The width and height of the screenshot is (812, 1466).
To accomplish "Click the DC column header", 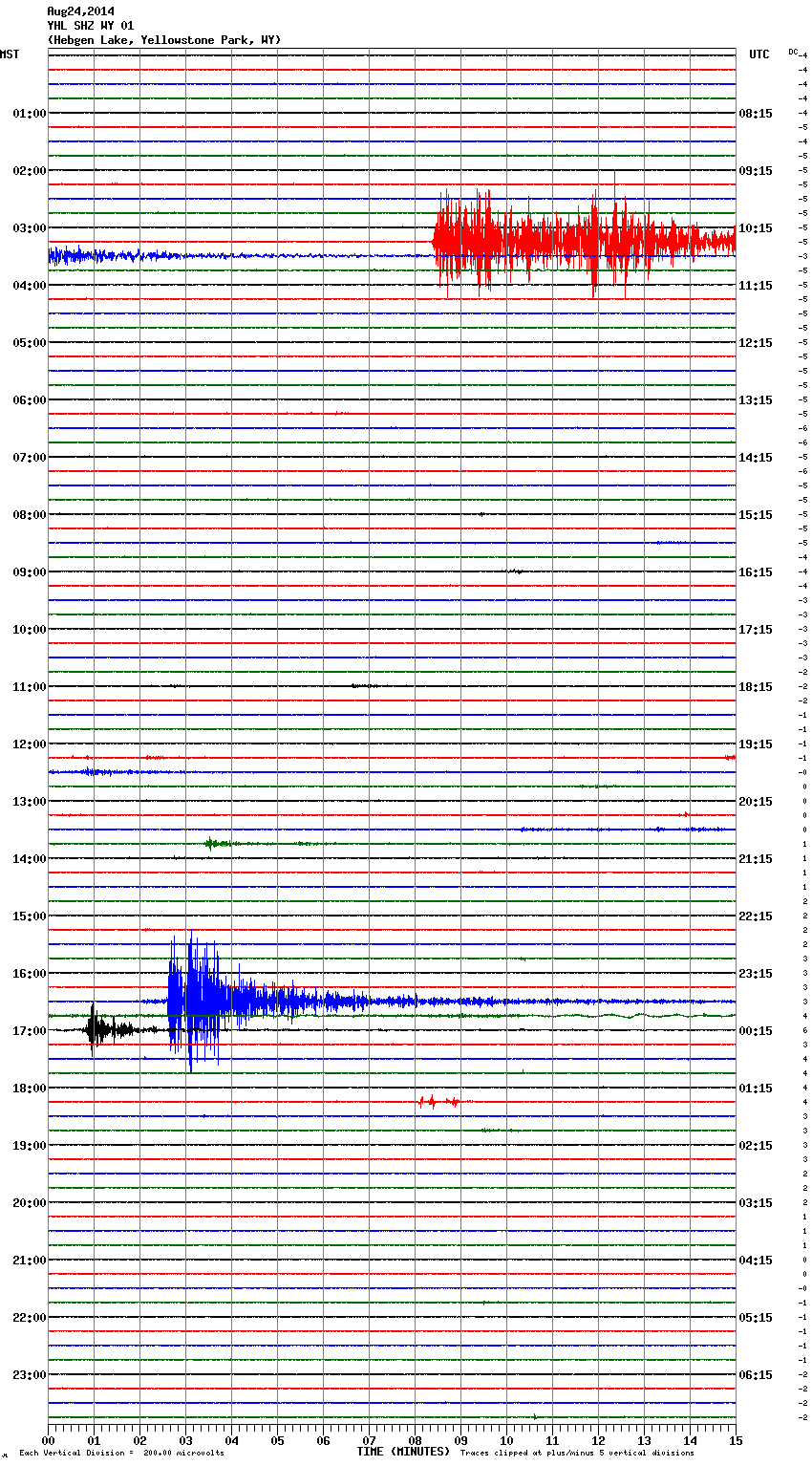I will pyautogui.click(x=793, y=52).
